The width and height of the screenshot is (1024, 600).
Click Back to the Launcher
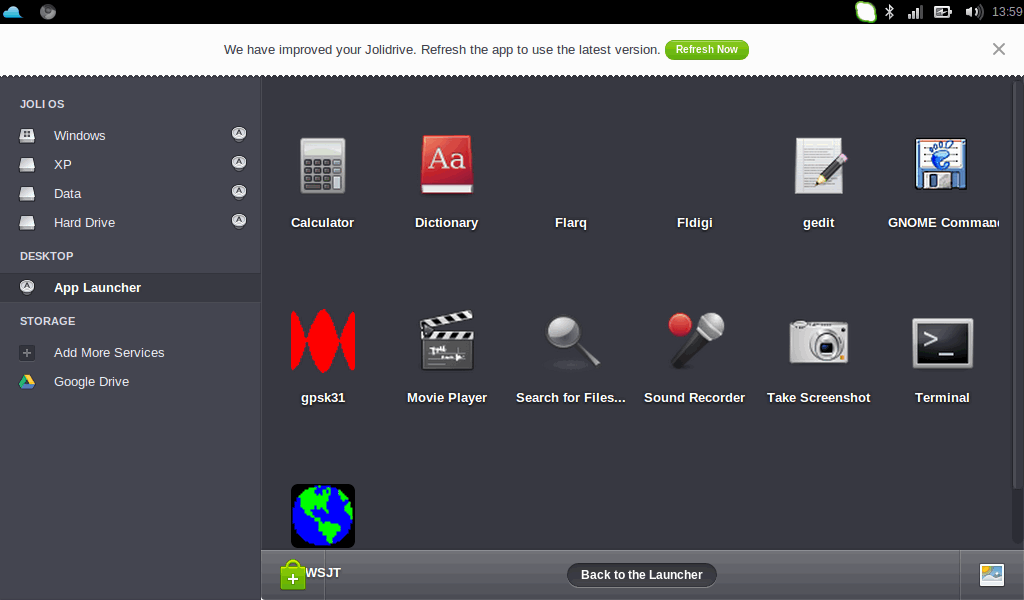tap(641, 574)
